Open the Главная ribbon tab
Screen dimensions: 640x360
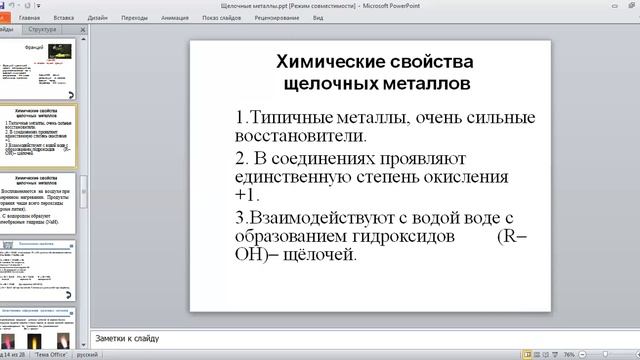[x=29, y=18]
